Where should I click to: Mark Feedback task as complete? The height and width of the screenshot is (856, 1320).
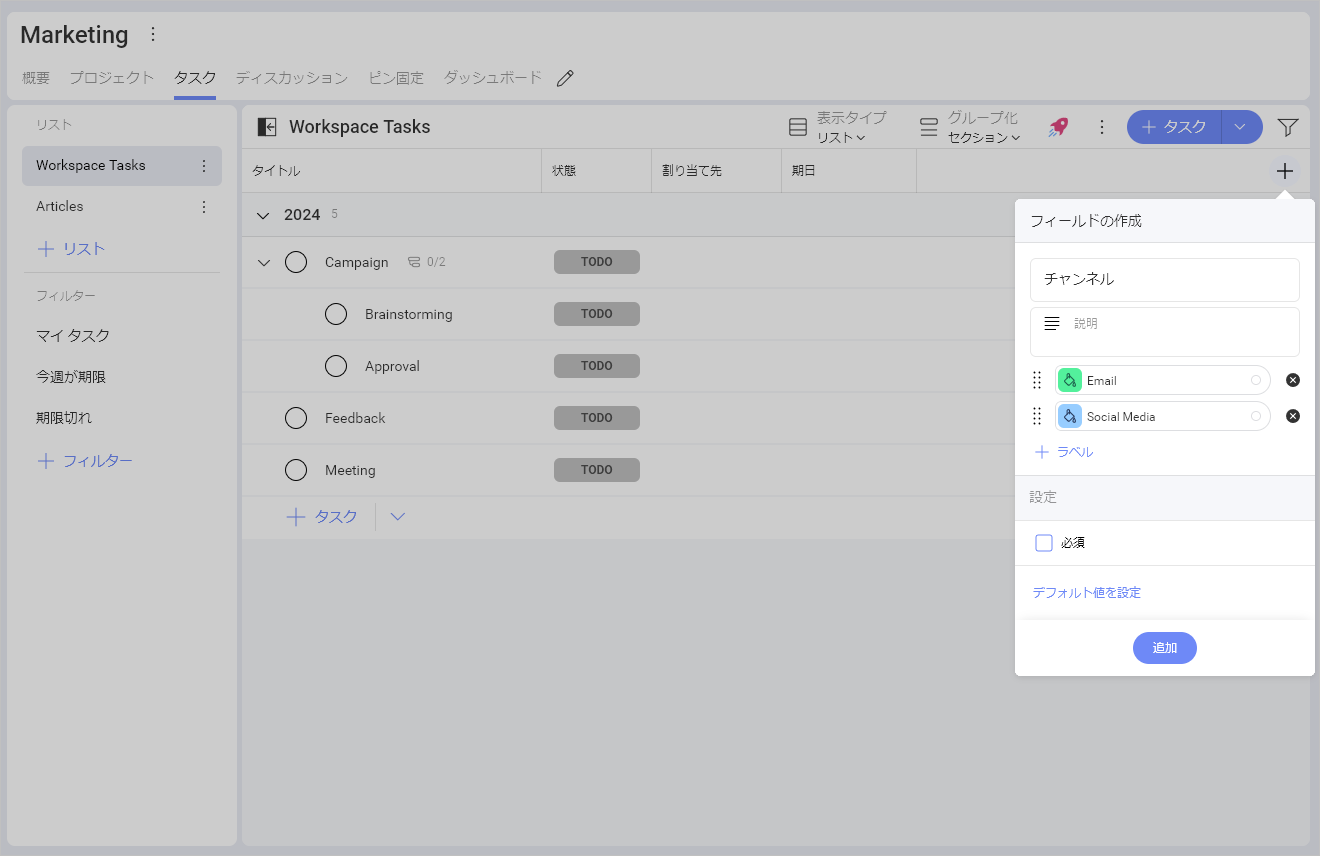coord(296,418)
